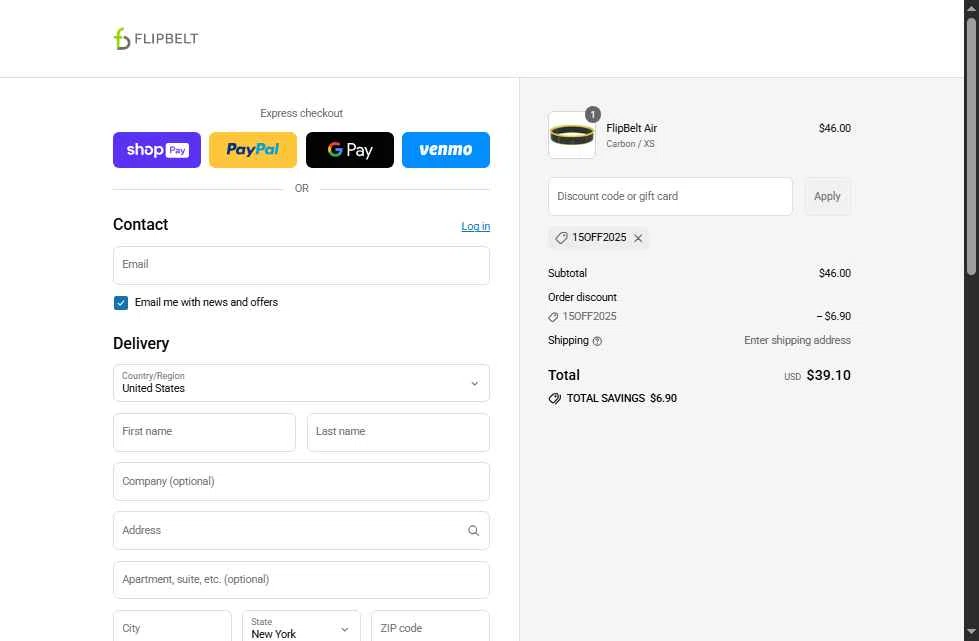Screen dimensions: 979x641
Task: Click the page vertical scrollbar thumb
Action: [x=972, y=147]
